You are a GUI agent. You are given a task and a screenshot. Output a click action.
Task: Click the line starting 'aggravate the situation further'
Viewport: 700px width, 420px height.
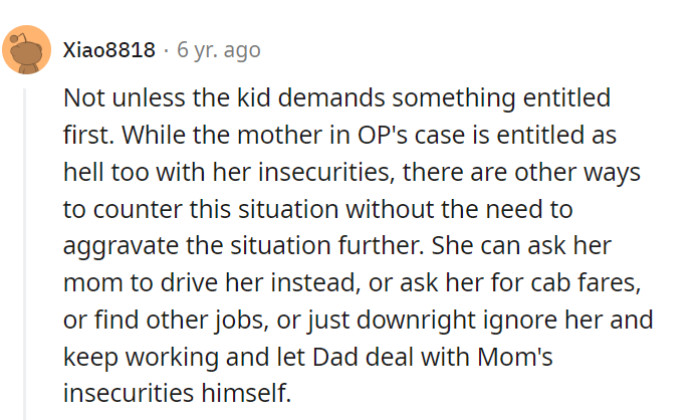point(337,246)
